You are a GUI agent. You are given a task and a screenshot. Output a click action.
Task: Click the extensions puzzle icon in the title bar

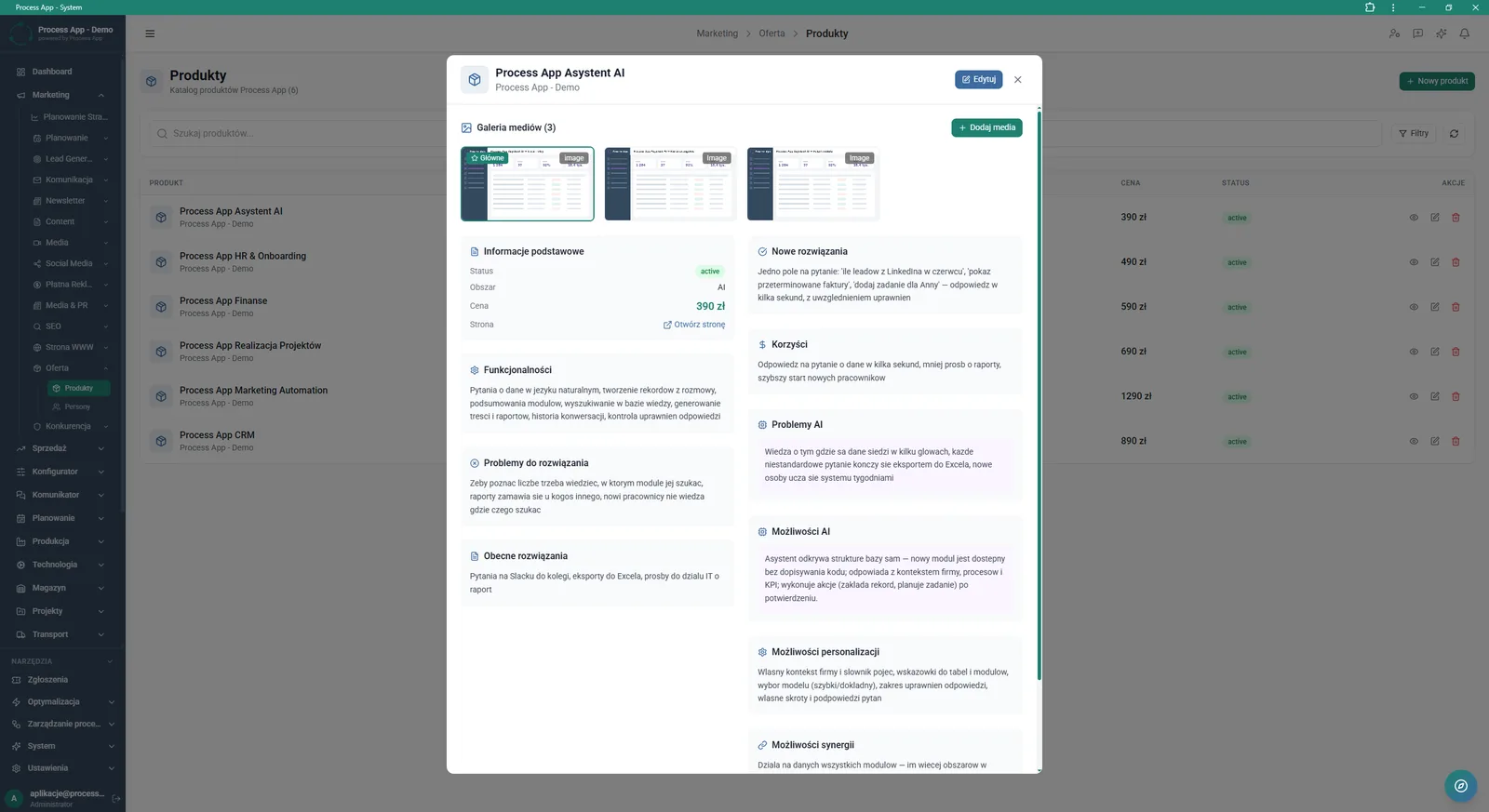(1370, 7)
